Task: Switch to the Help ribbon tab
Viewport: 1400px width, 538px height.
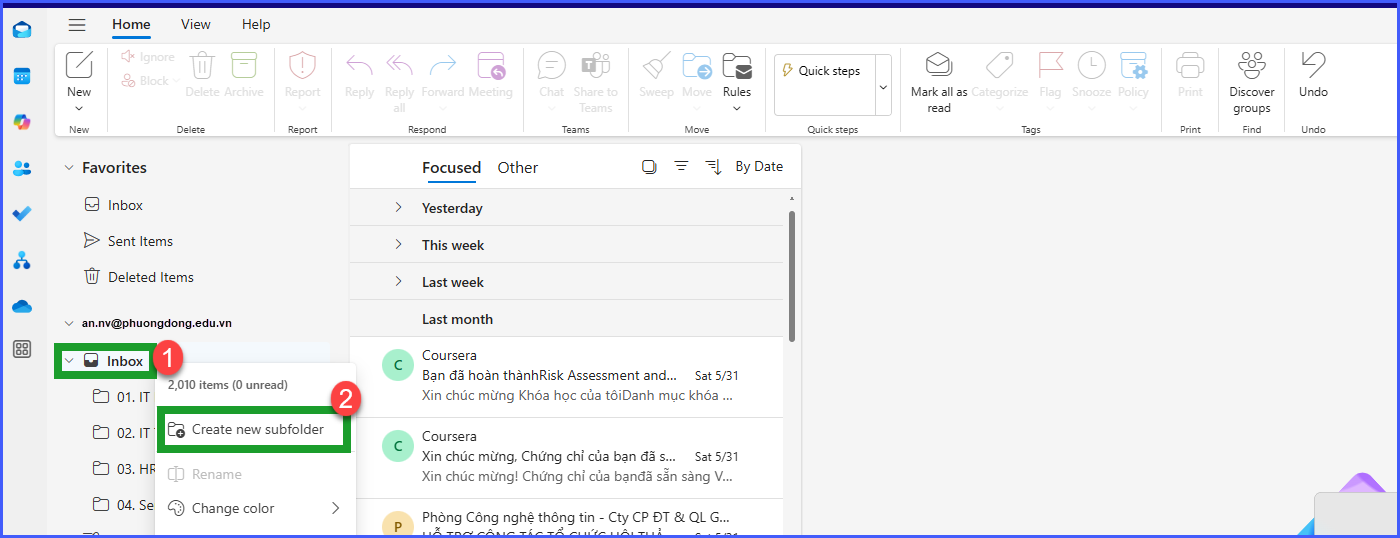Action: (x=256, y=24)
